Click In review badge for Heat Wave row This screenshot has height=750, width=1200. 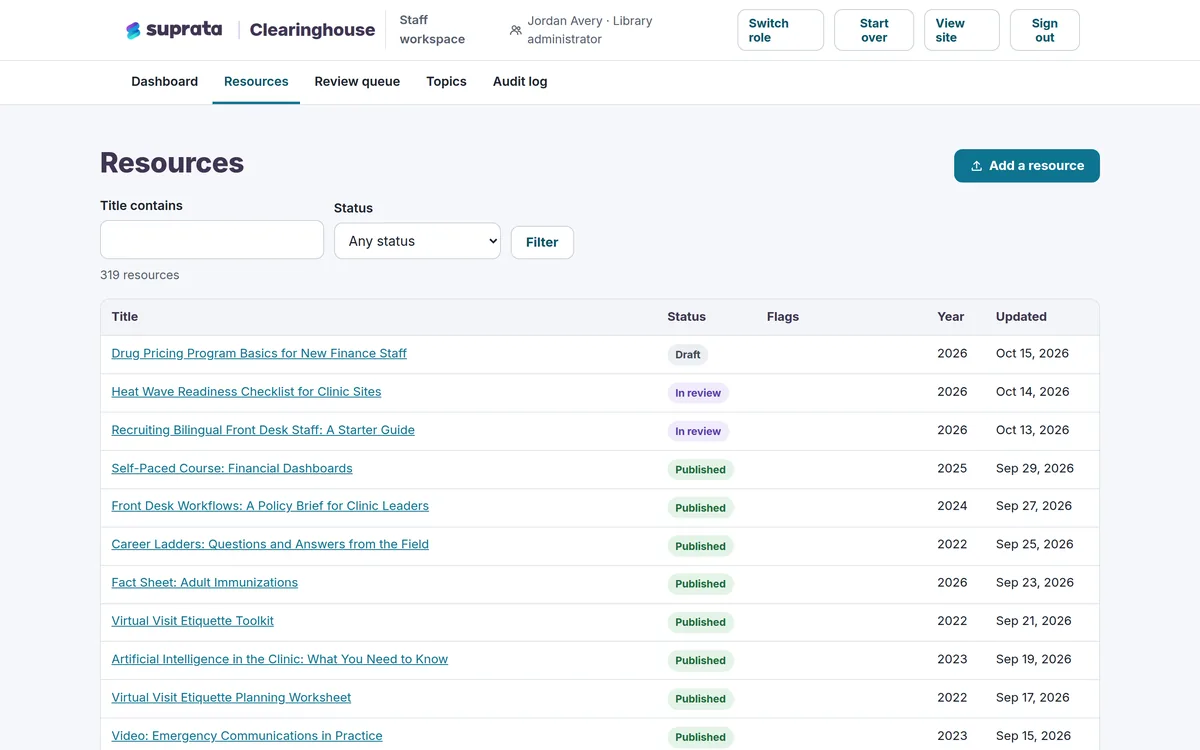tap(698, 393)
